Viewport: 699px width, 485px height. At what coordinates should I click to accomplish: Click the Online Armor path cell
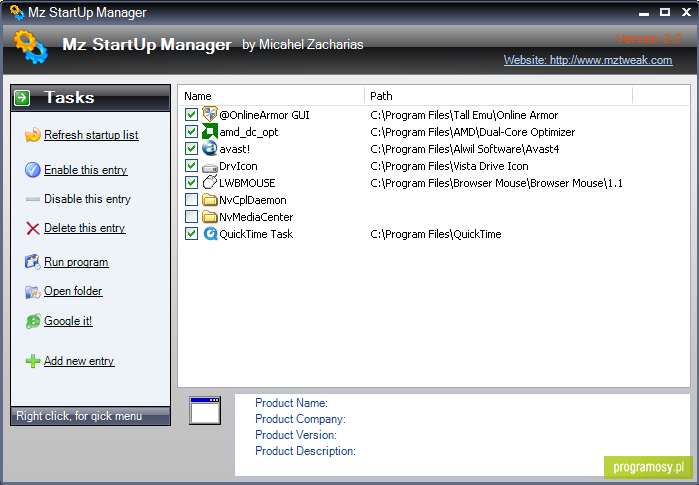[x=464, y=115]
